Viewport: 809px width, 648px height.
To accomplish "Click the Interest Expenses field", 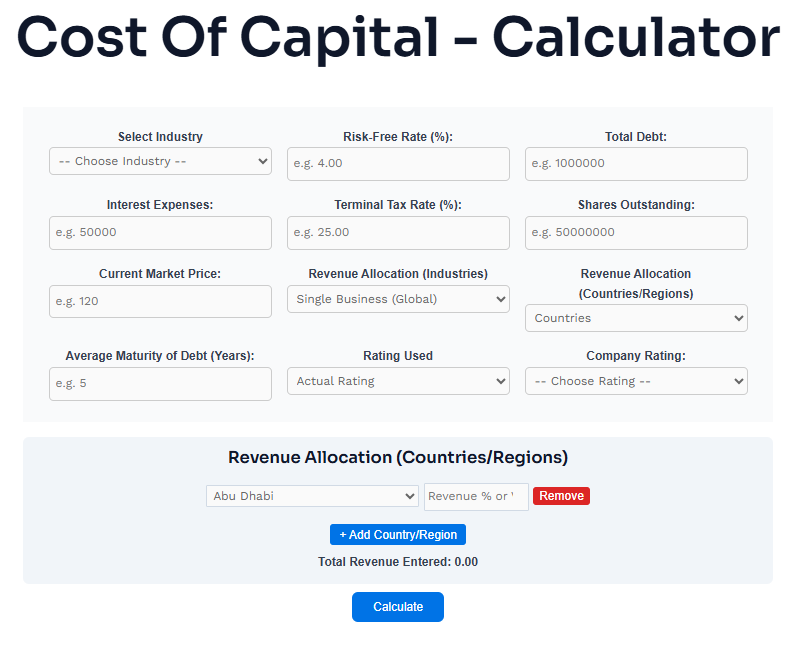I will pyautogui.click(x=160, y=233).
